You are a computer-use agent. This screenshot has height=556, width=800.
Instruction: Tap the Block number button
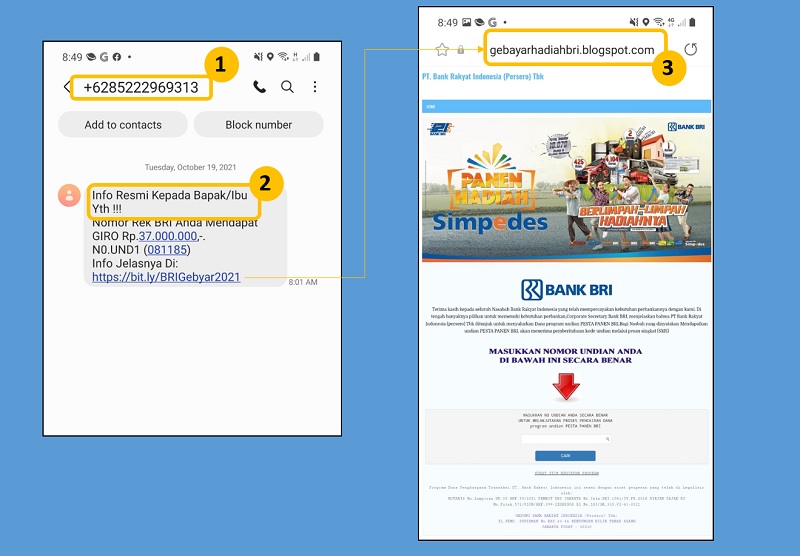tap(259, 124)
